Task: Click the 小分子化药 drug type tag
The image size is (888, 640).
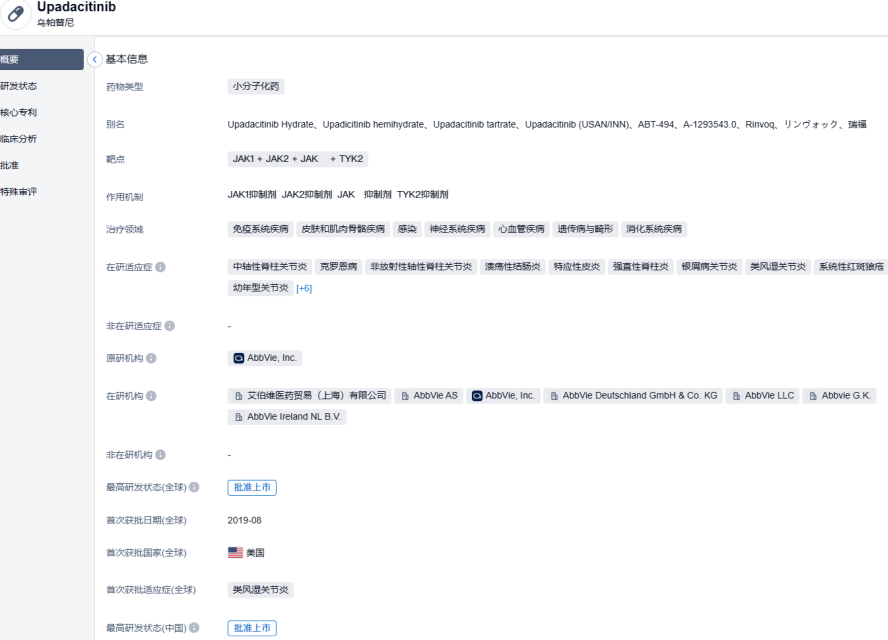Action: coord(256,87)
